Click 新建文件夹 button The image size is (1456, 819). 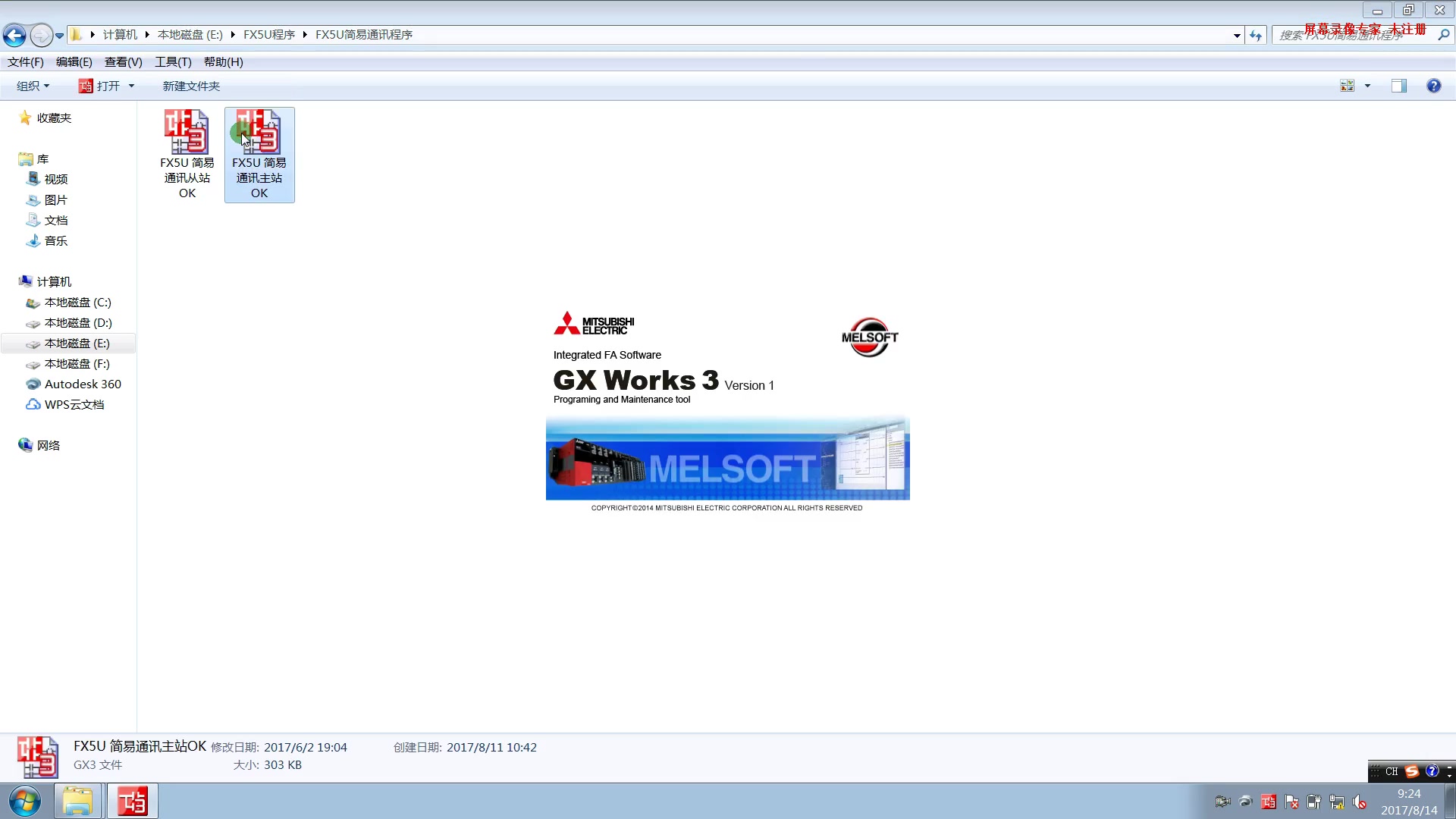pos(191,86)
